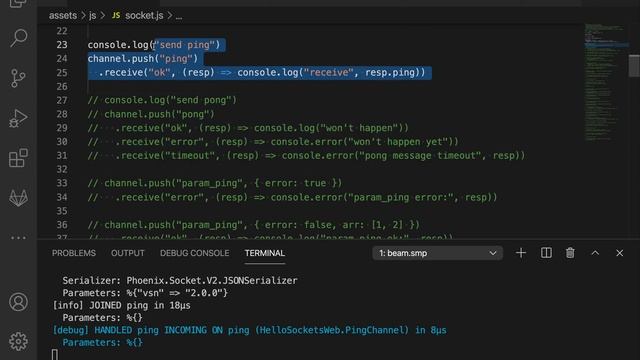Open the Manage settings gear
The image size is (640, 360).
pyautogui.click(x=18, y=341)
